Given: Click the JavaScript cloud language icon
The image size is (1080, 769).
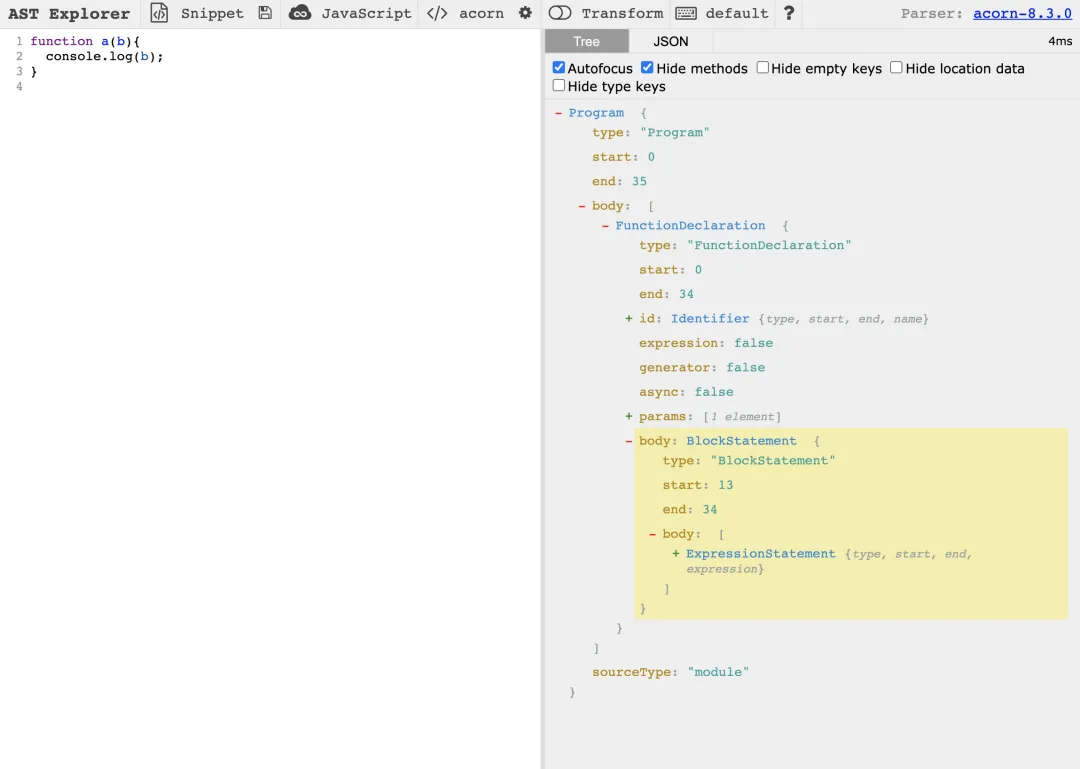Looking at the screenshot, I should tap(300, 13).
